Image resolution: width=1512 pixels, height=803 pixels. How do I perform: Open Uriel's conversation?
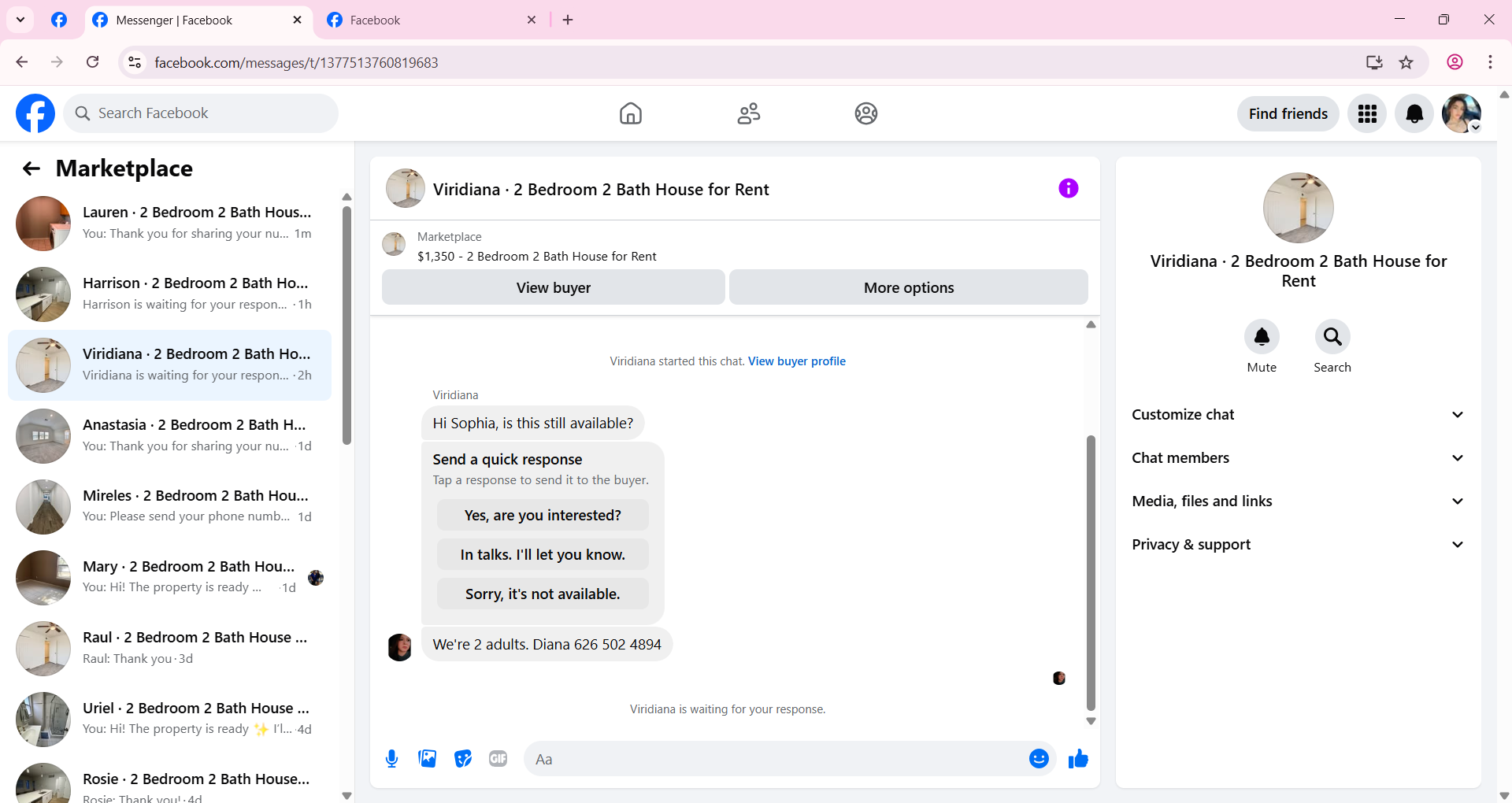point(169,720)
